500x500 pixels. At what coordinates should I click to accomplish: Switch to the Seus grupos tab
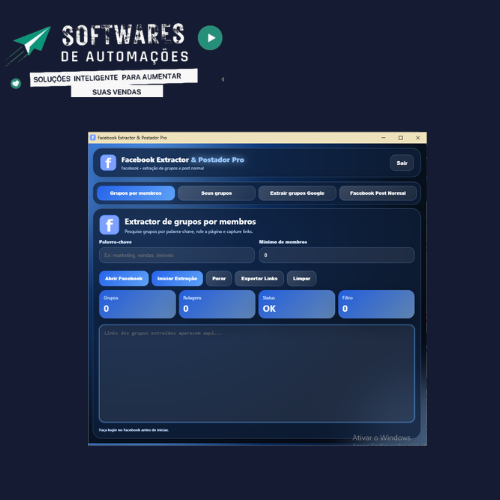[x=217, y=193]
